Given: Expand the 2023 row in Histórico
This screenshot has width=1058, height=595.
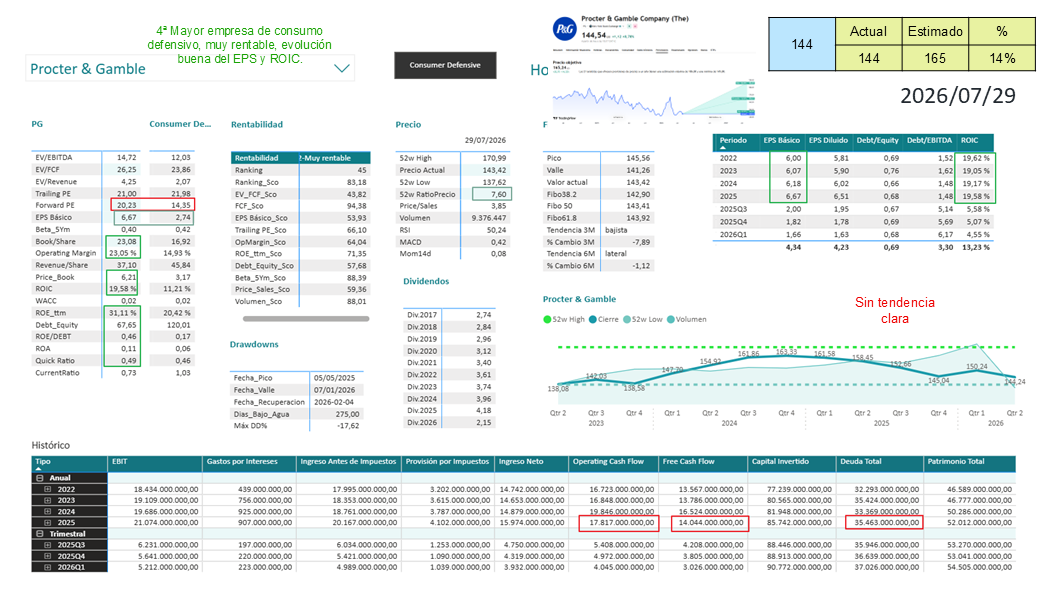Looking at the screenshot, I should pyautogui.click(x=48, y=501).
